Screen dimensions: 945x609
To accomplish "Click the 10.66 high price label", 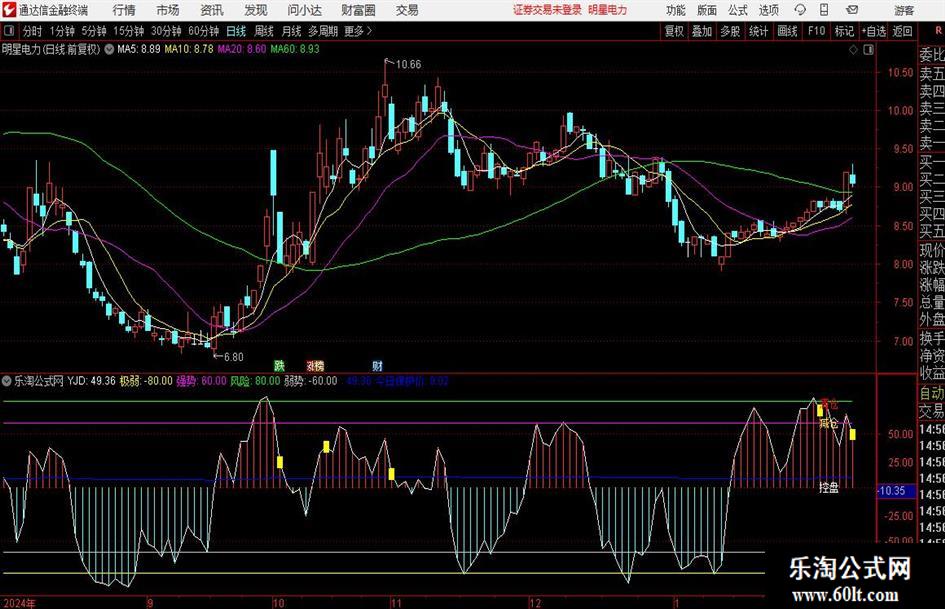I will pyautogui.click(x=408, y=65).
